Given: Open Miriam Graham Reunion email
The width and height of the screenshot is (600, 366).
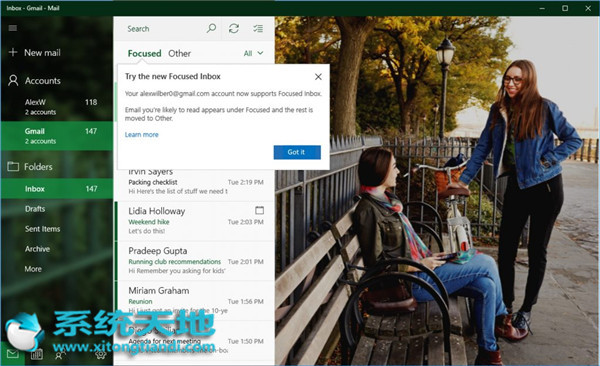Looking at the screenshot, I should 195,301.
